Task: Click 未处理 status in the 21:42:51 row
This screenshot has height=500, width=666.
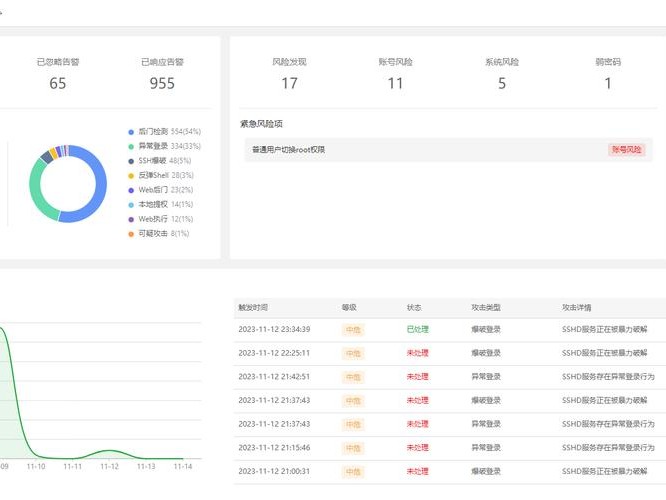Action: tap(418, 377)
